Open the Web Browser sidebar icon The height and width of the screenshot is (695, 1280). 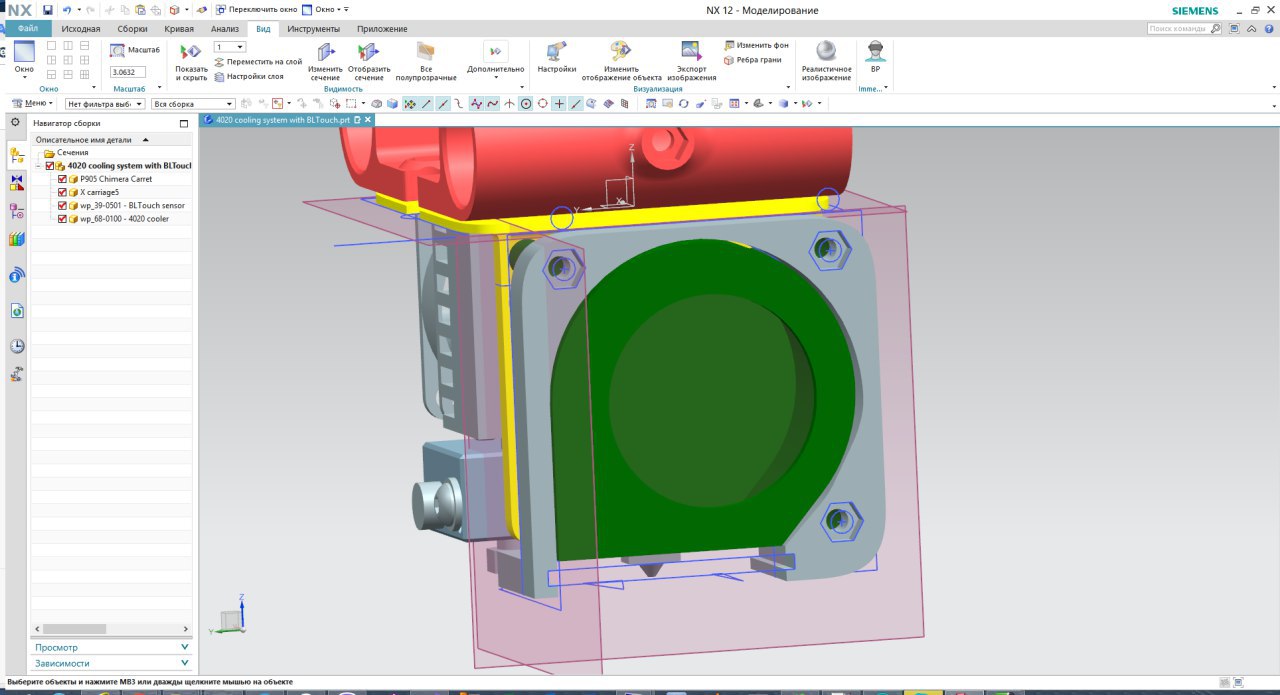(17, 311)
